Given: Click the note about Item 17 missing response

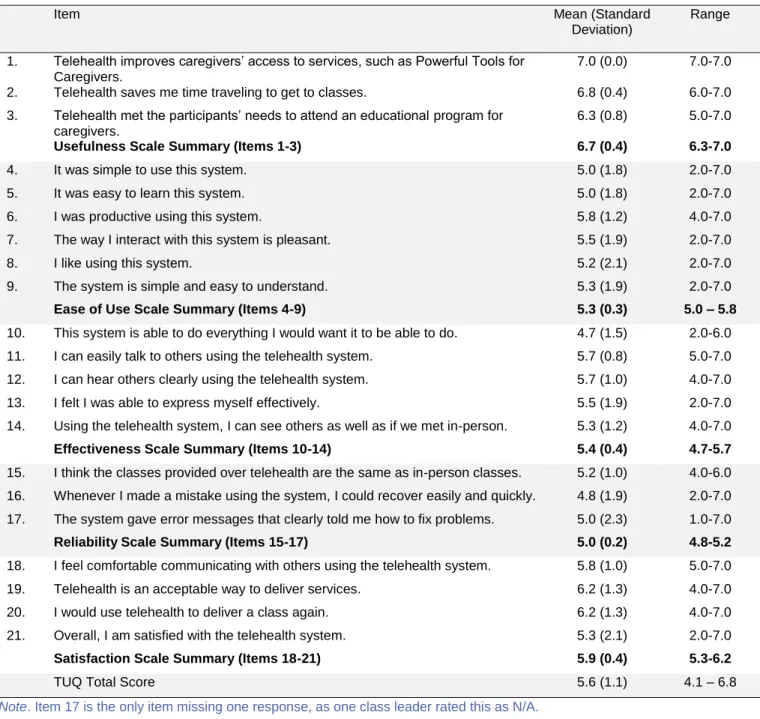Looking at the screenshot, I should point(269,707).
